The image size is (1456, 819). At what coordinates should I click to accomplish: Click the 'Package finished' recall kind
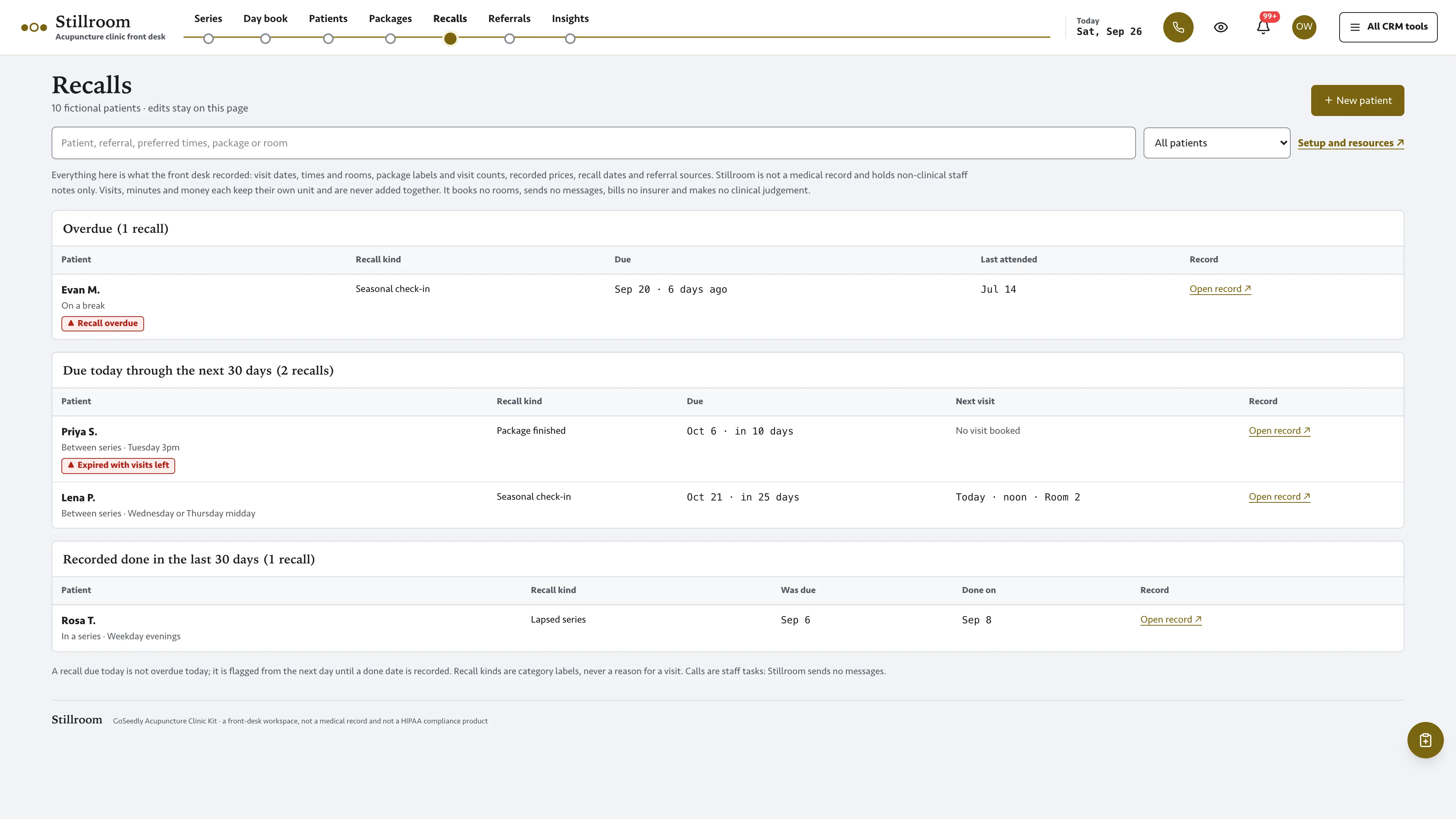tap(531, 431)
